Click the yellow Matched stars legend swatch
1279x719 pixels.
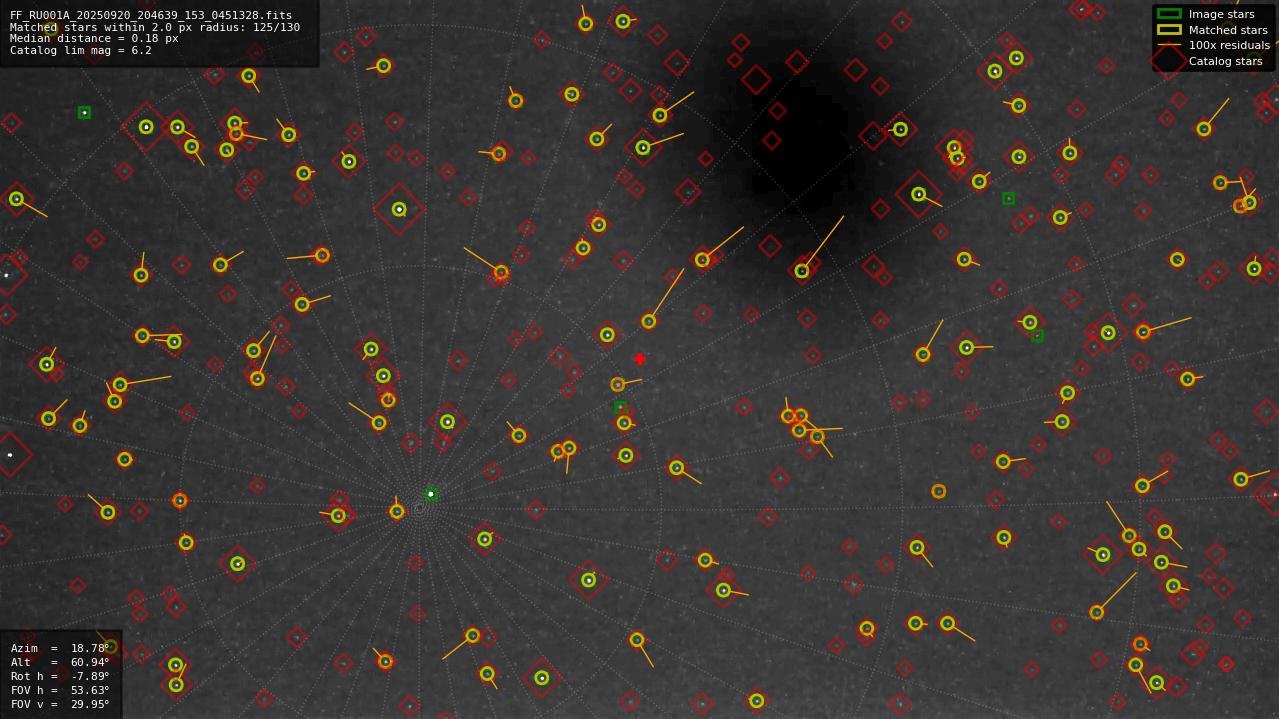click(1169, 30)
